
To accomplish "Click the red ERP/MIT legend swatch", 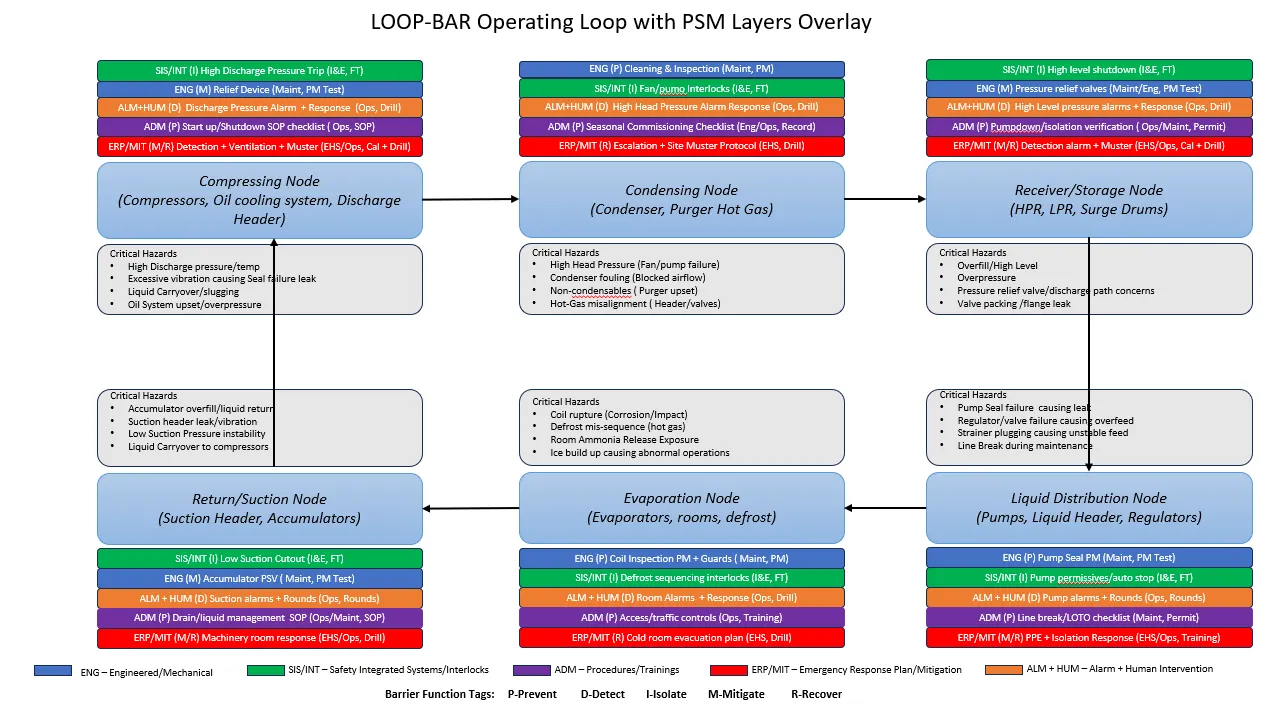I will [x=728, y=671].
